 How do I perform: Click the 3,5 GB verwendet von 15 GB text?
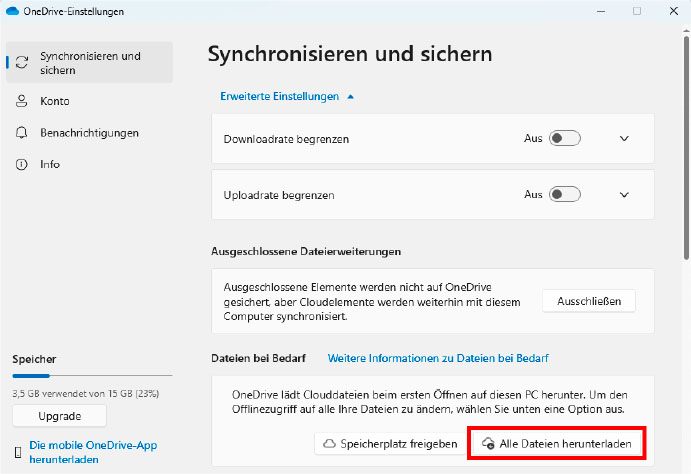coord(86,393)
